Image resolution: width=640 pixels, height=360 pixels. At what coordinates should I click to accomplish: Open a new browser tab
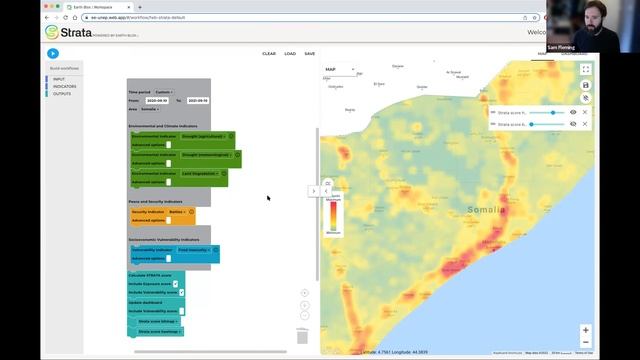tap(140, 7)
